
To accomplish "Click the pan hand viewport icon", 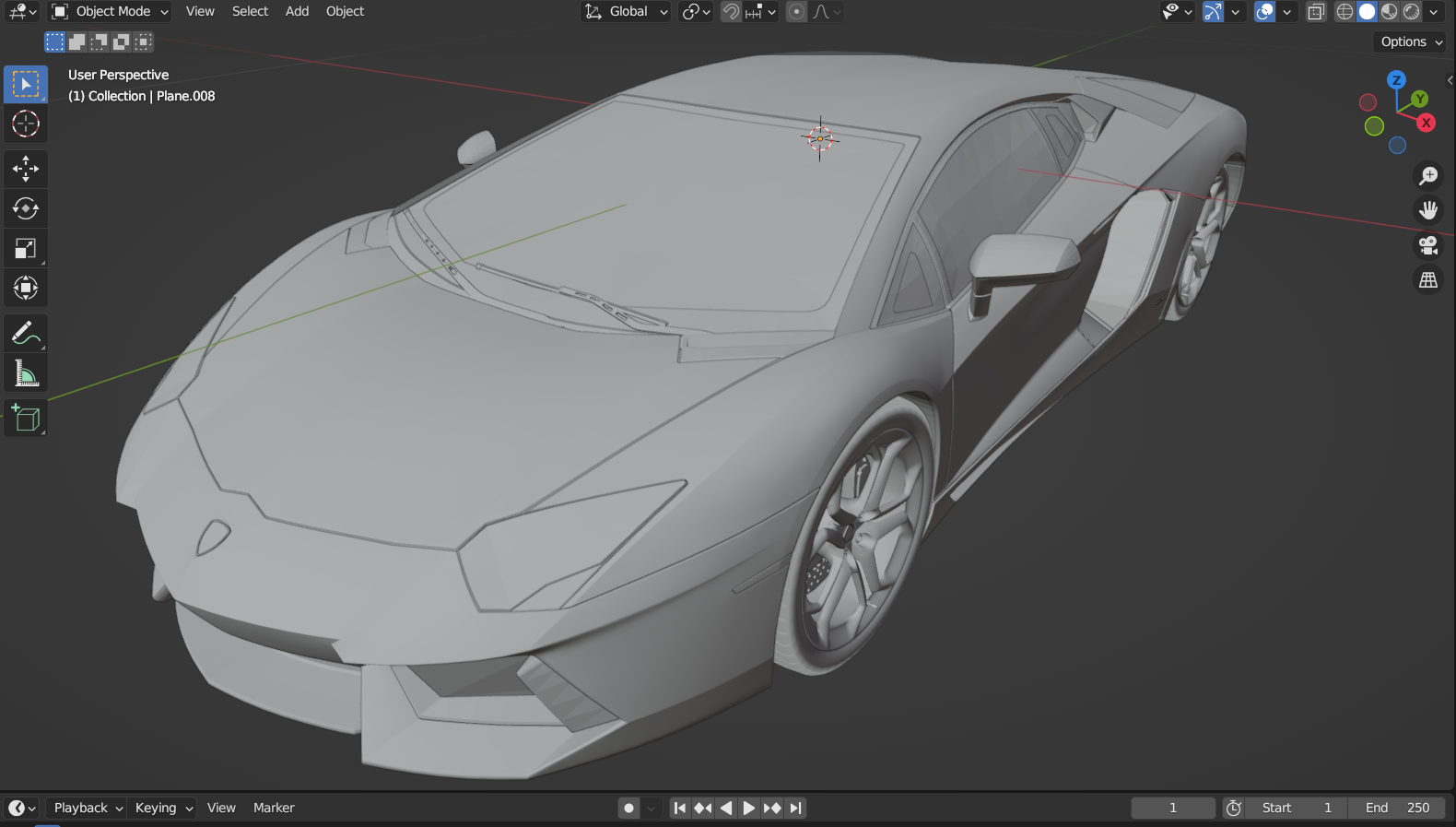I will [x=1428, y=210].
